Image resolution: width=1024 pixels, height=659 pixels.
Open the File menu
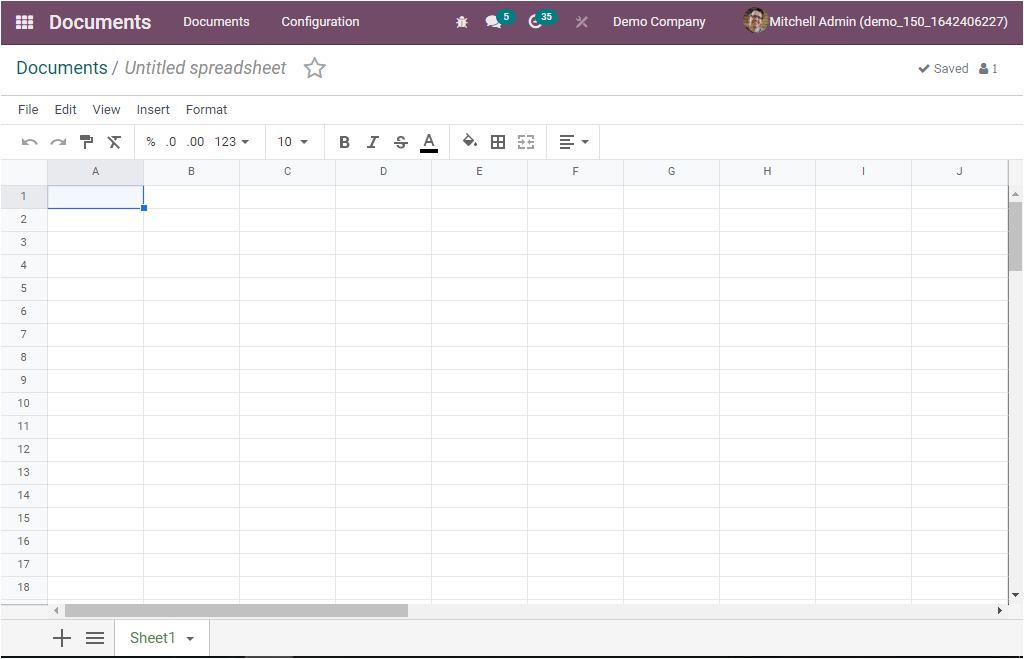pos(28,110)
